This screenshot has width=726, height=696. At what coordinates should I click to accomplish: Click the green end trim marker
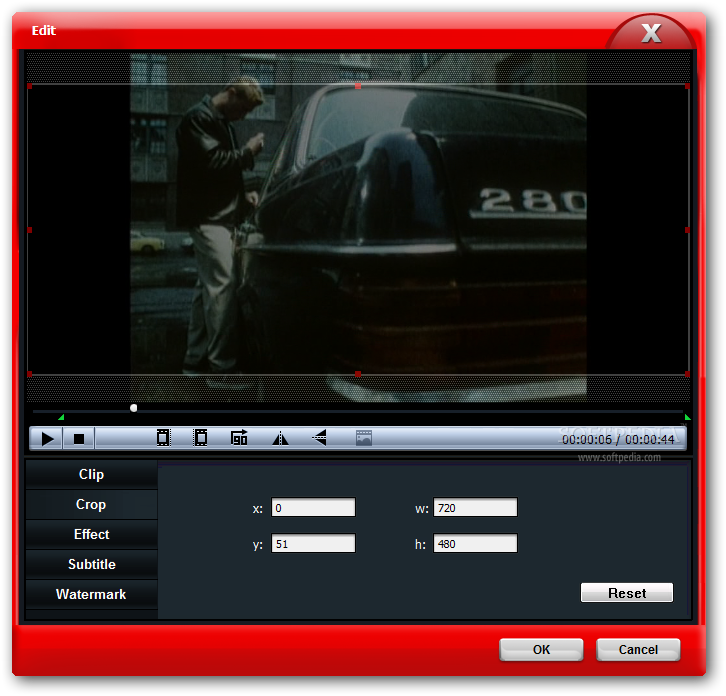click(x=688, y=417)
